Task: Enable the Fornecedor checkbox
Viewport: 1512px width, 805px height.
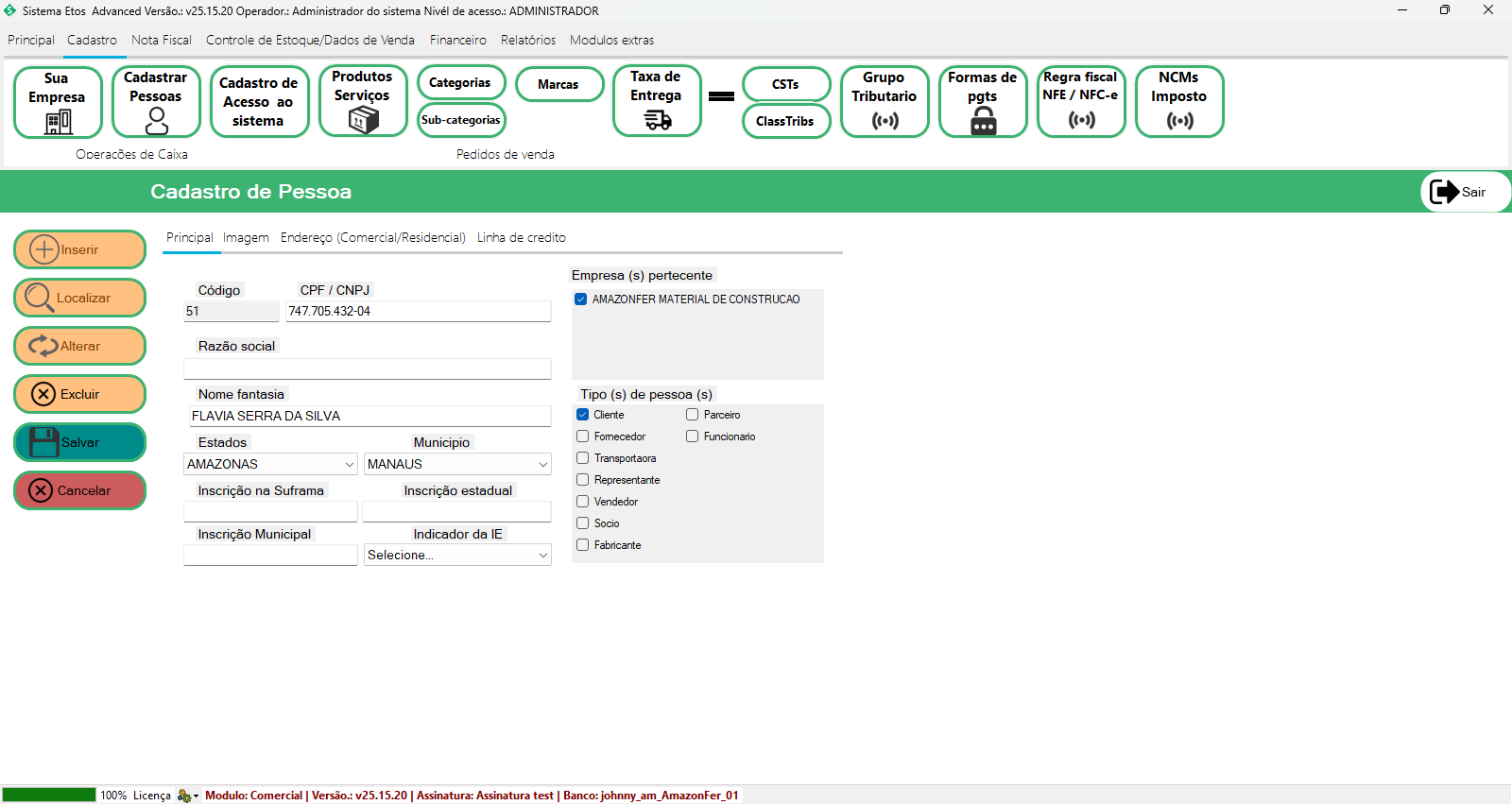Action: point(583,437)
